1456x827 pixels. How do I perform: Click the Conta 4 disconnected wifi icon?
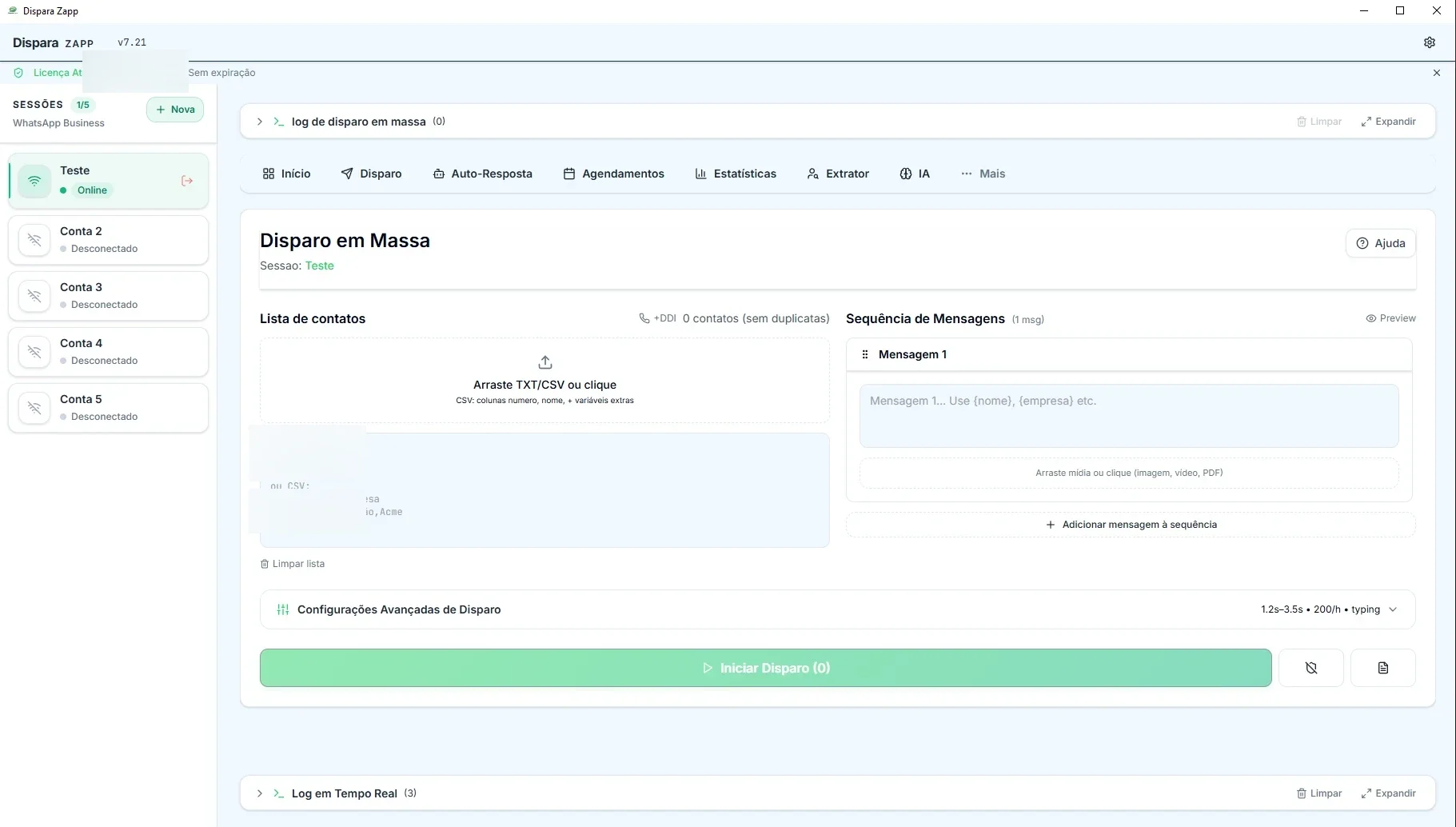click(34, 352)
